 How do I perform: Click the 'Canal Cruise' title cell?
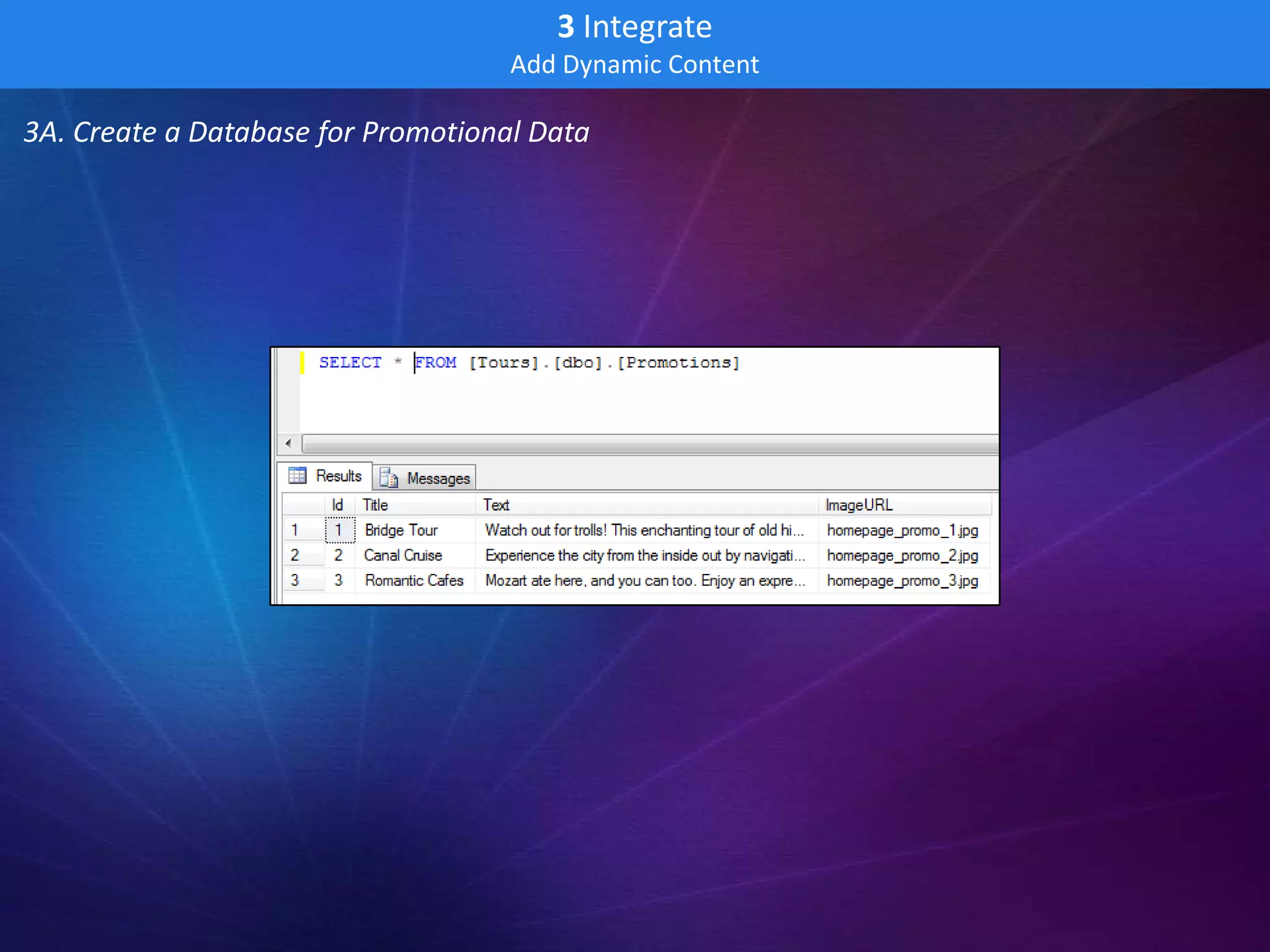tap(415, 555)
